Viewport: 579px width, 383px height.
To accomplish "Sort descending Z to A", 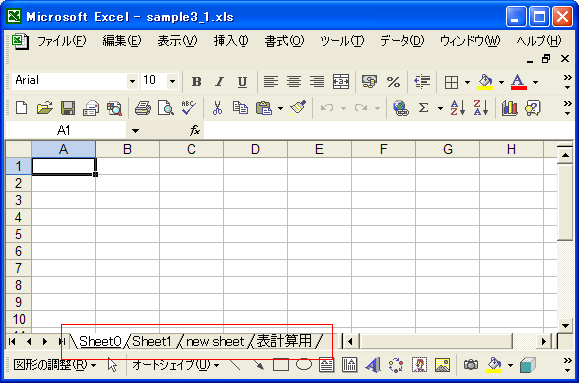I will point(481,108).
